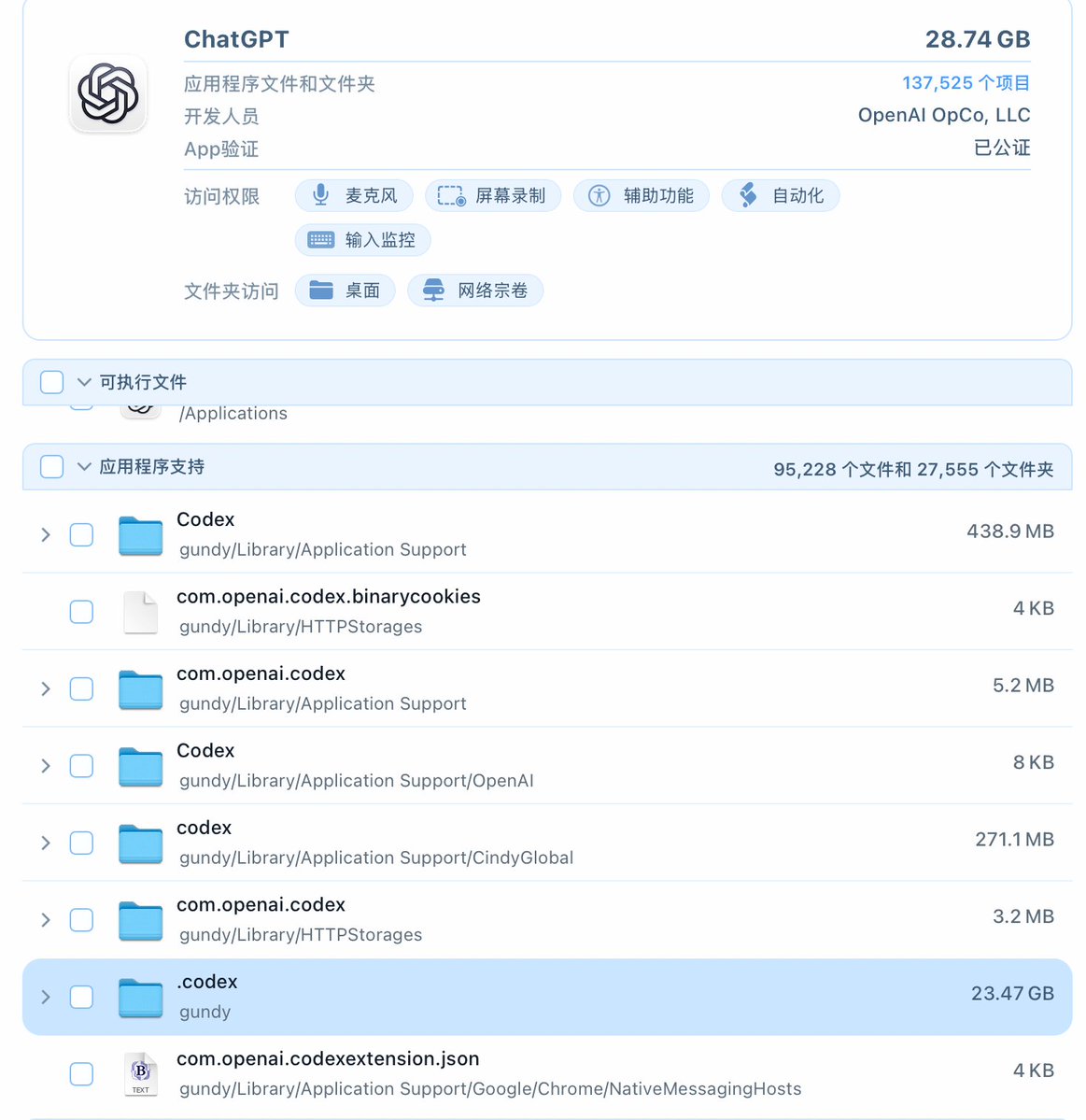Click the 输入监控 permission badge
This screenshot has width=1086, height=1120.
pyautogui.click(x=362, y=240)
